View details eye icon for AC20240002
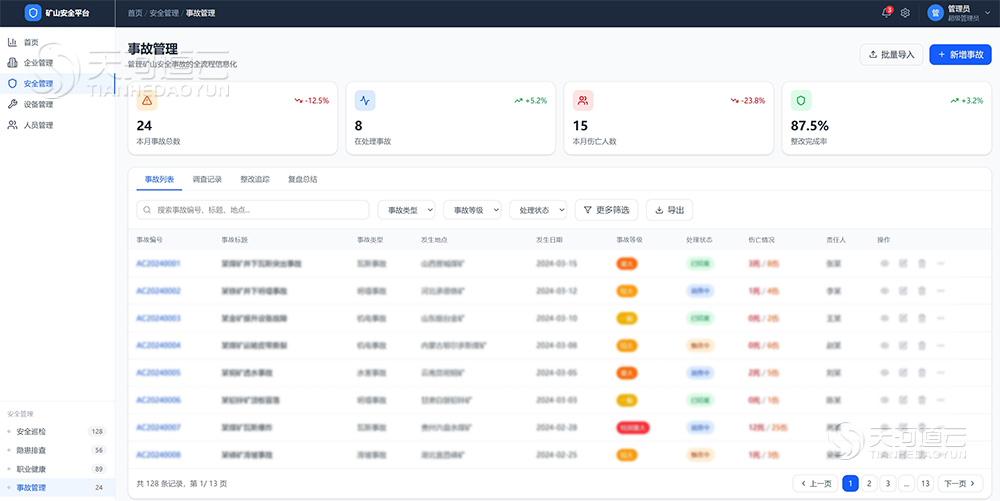1000x501 pixels. (885, 291)
